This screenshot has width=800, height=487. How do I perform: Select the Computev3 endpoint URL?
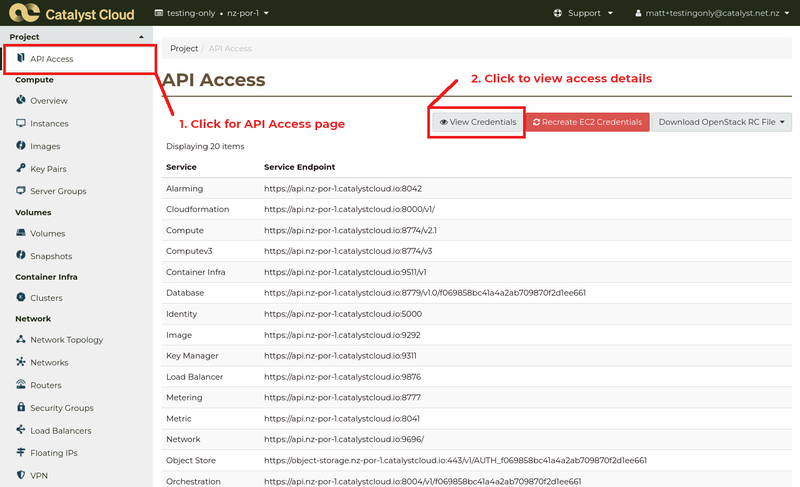click(348, 251)
